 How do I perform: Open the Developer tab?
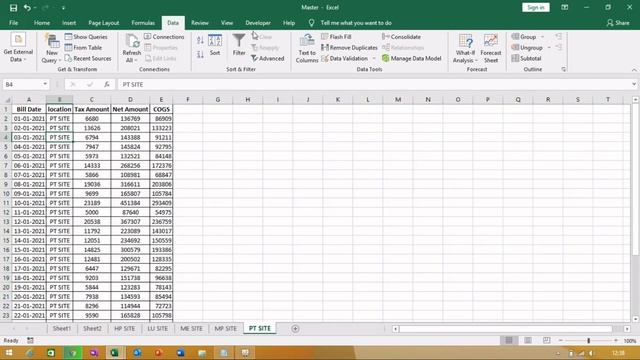[258, 23]
